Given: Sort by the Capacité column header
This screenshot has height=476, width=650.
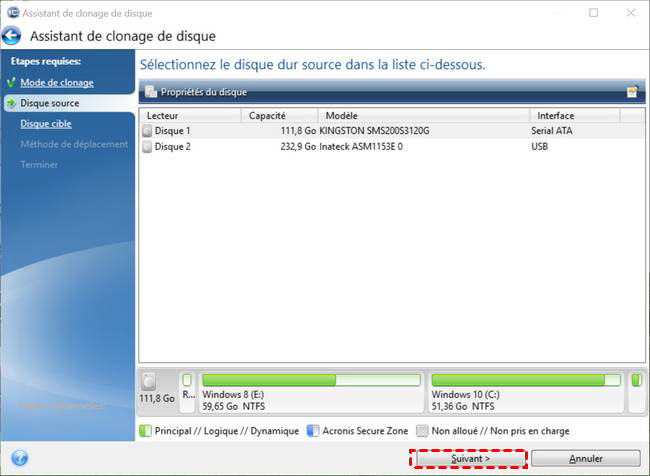Looking at the screenshot, I should click(x=279, y=116).
